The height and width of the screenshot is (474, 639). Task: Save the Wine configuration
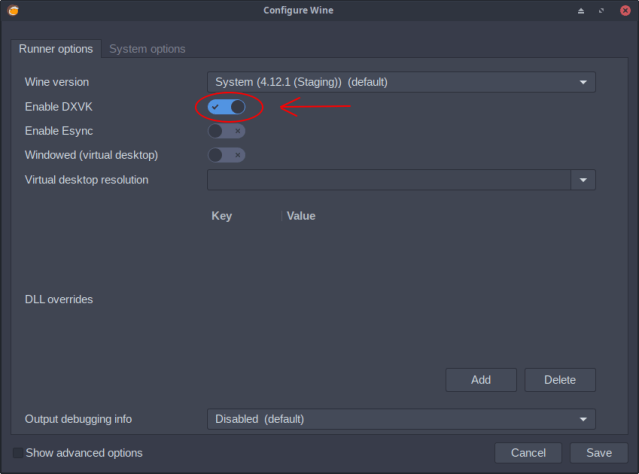pos(599,453)
